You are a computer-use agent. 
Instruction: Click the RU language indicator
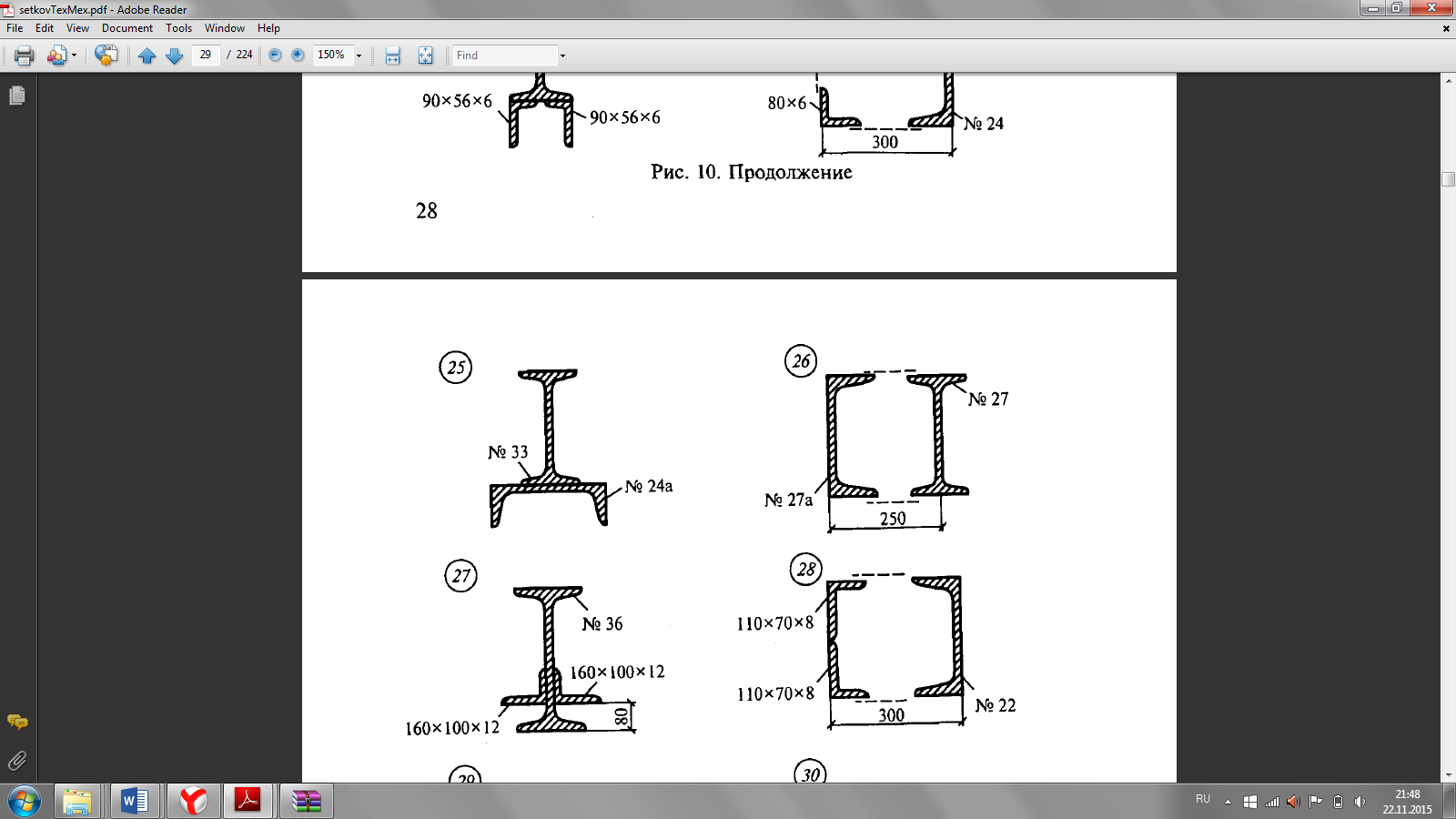click(1203, 799)
